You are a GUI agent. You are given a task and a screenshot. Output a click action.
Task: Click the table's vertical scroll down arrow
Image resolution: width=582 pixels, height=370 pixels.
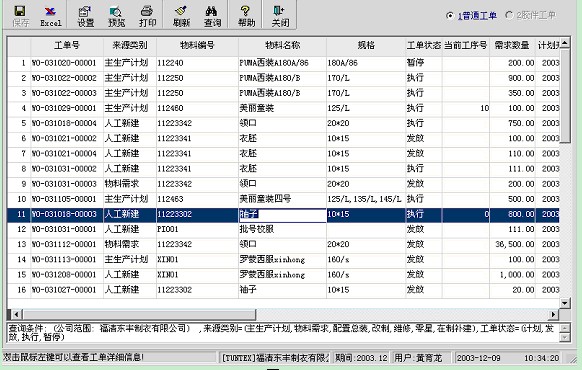pyautogui.click(x=565, y=303)
